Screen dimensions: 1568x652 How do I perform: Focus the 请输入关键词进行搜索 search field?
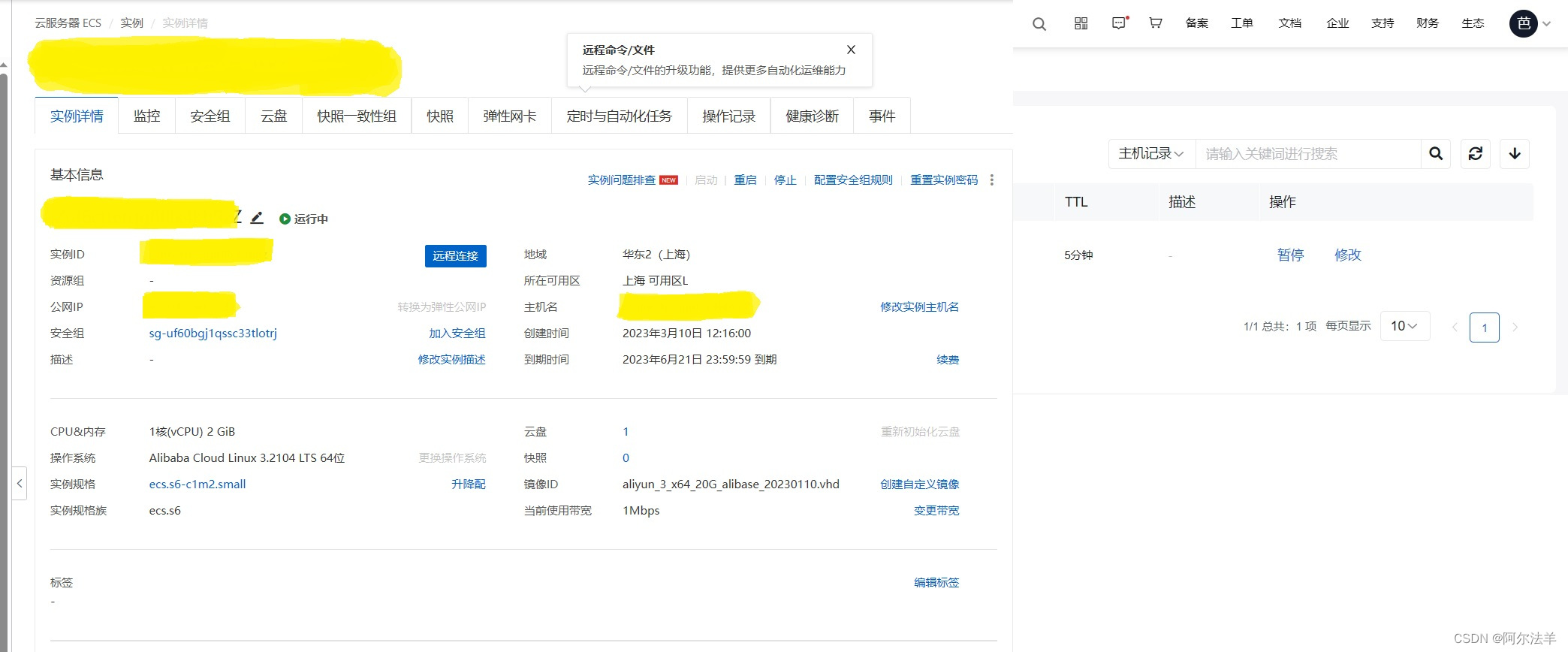[1308, 153]
